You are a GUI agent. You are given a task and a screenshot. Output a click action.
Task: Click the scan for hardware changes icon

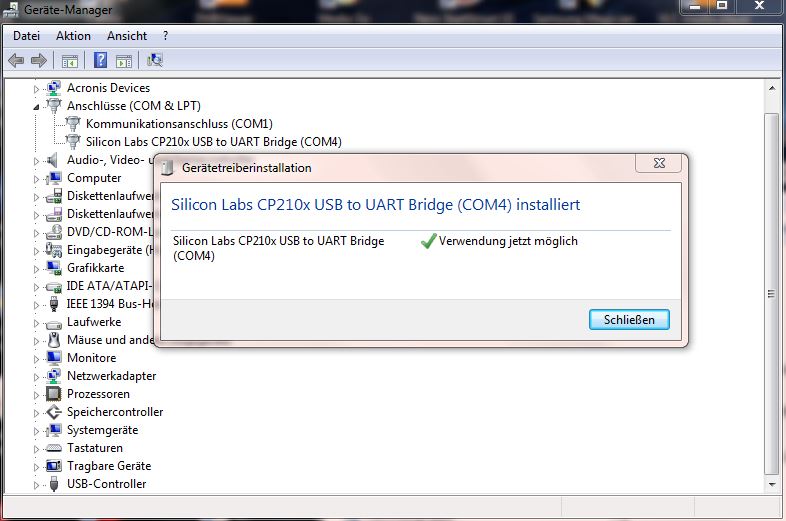pos(155,60)
